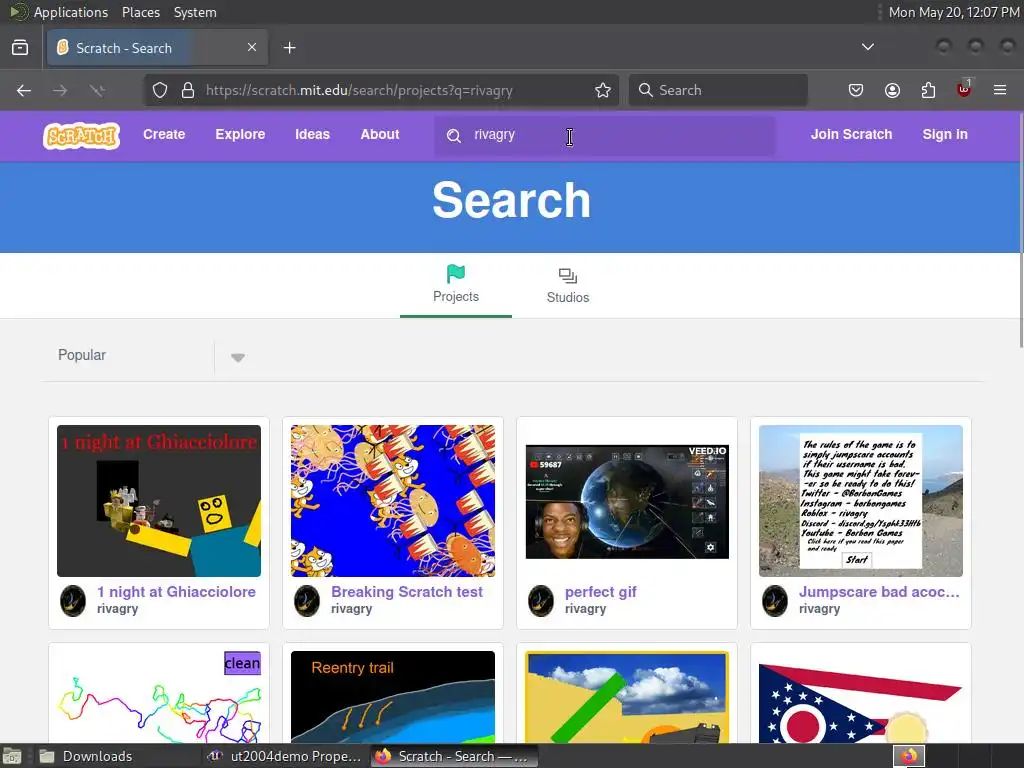Click rivagry author under perfect gif
Image resolution: width=1024 pixels, height=768 pixels.
click(585, 609)
